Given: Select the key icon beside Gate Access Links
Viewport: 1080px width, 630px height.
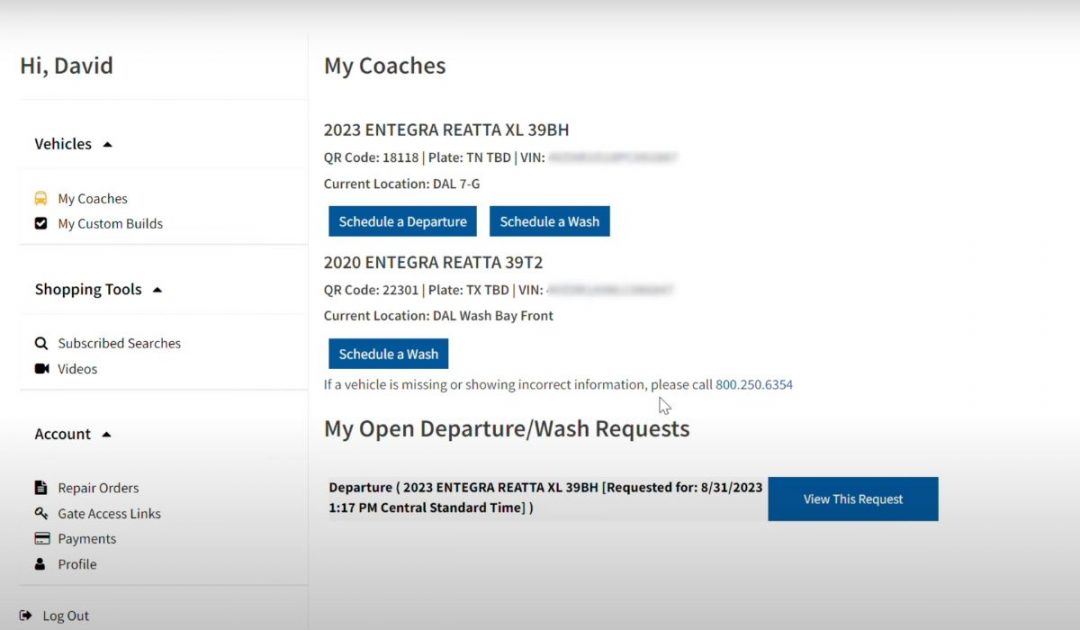Looking at the screenshot, I should [x=41, y=513].
